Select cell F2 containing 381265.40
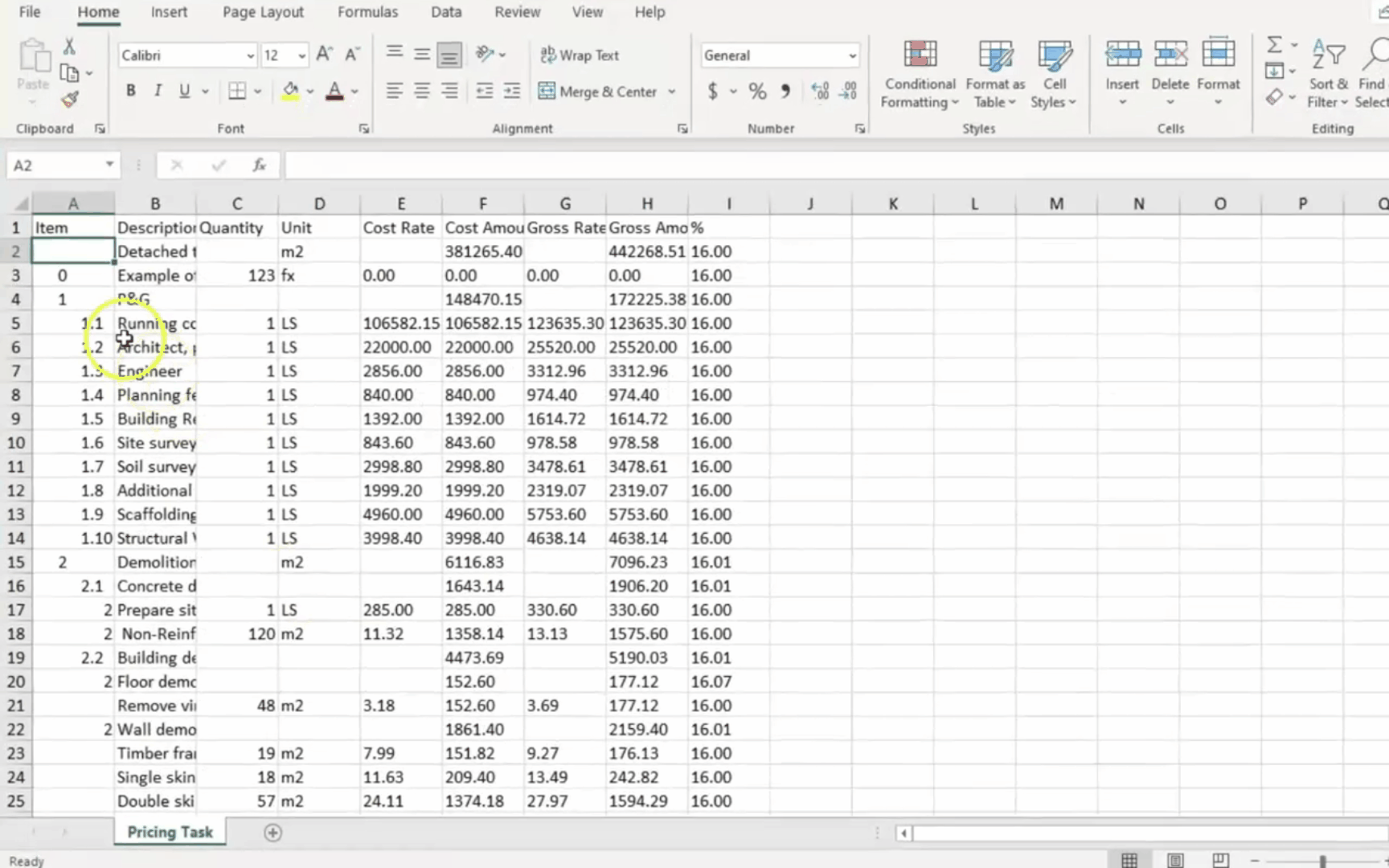Viewport: 1389px width, 868px height. [x=483, y=252]
